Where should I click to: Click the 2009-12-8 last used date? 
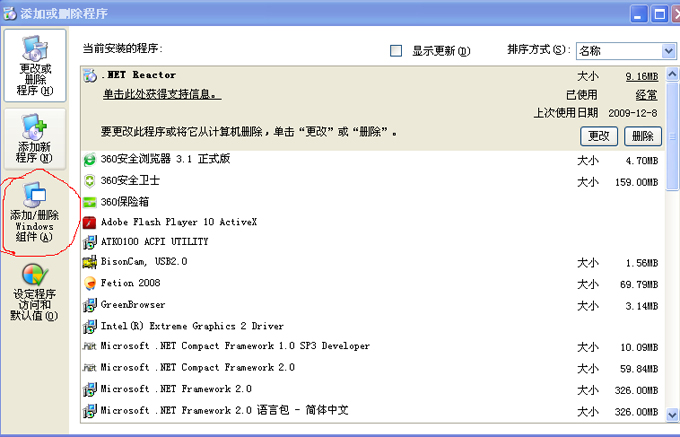pyautogui.click(x=633, y=113)
